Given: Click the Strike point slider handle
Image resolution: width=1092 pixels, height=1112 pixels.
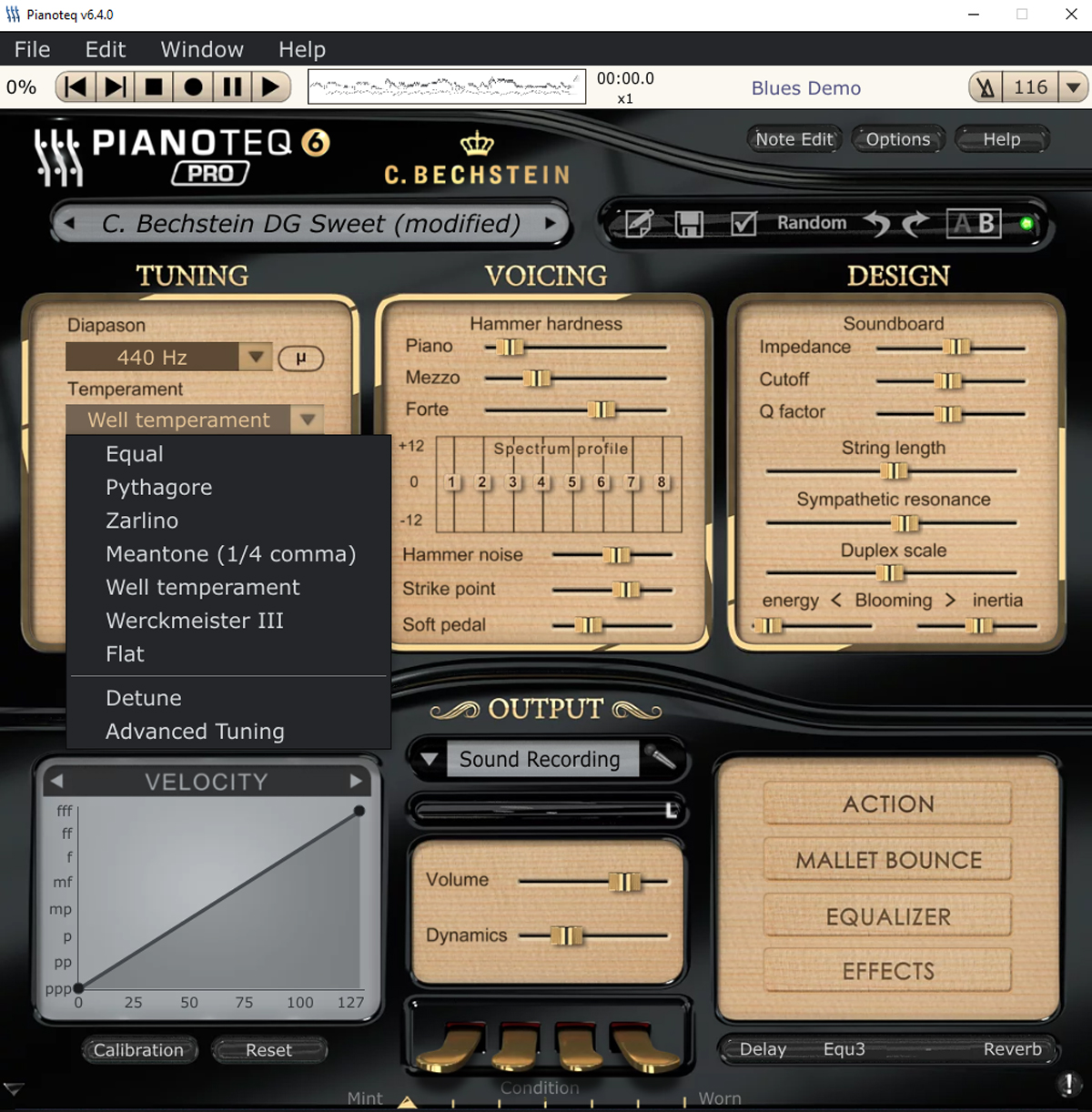Looking at the screenshot, I should point(626,590).
